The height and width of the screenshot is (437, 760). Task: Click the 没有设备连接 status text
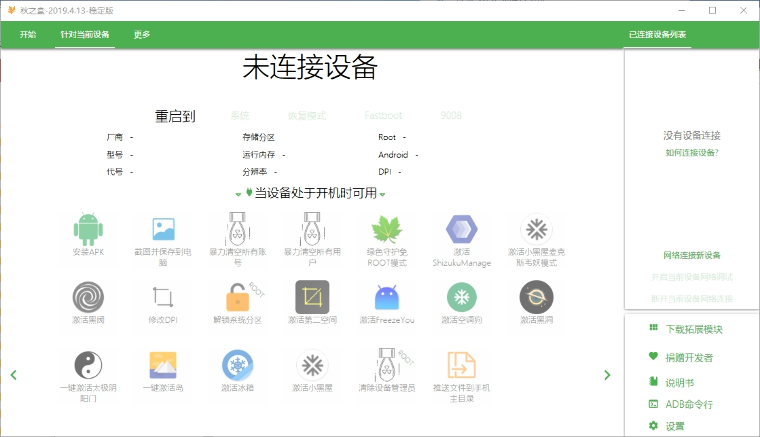pos(692,136)
